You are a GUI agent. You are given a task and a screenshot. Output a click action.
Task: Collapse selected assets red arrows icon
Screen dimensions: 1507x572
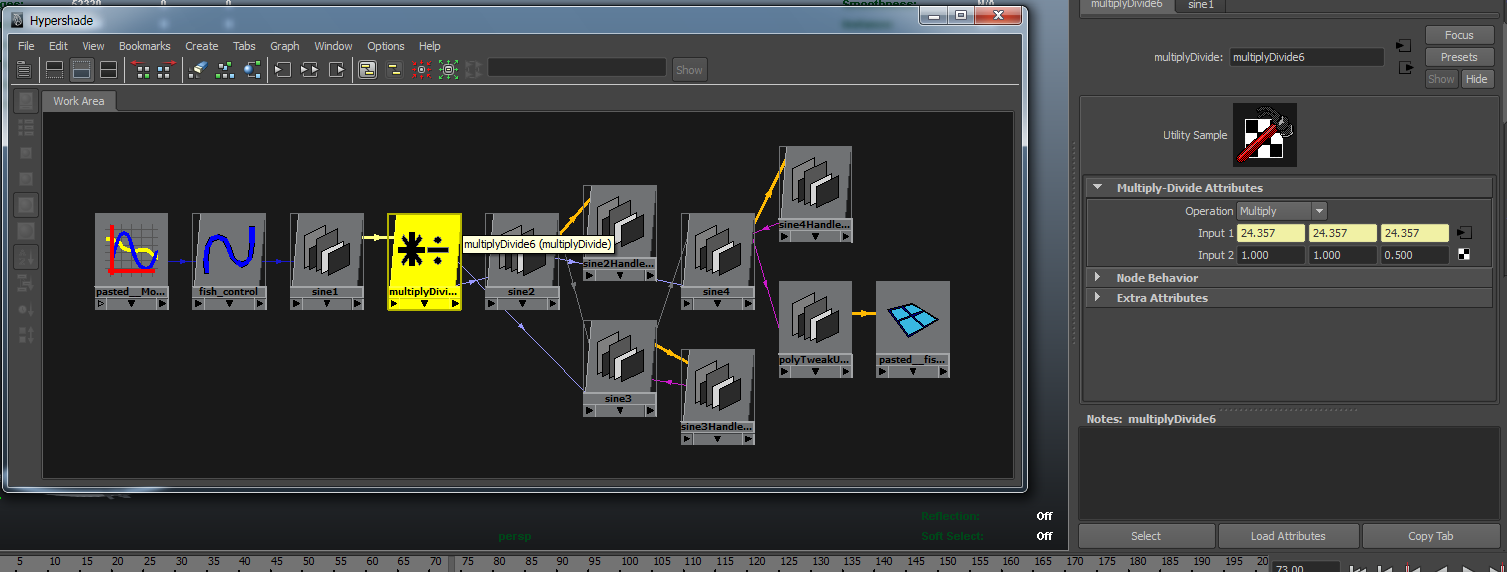(x=421, y=70)
